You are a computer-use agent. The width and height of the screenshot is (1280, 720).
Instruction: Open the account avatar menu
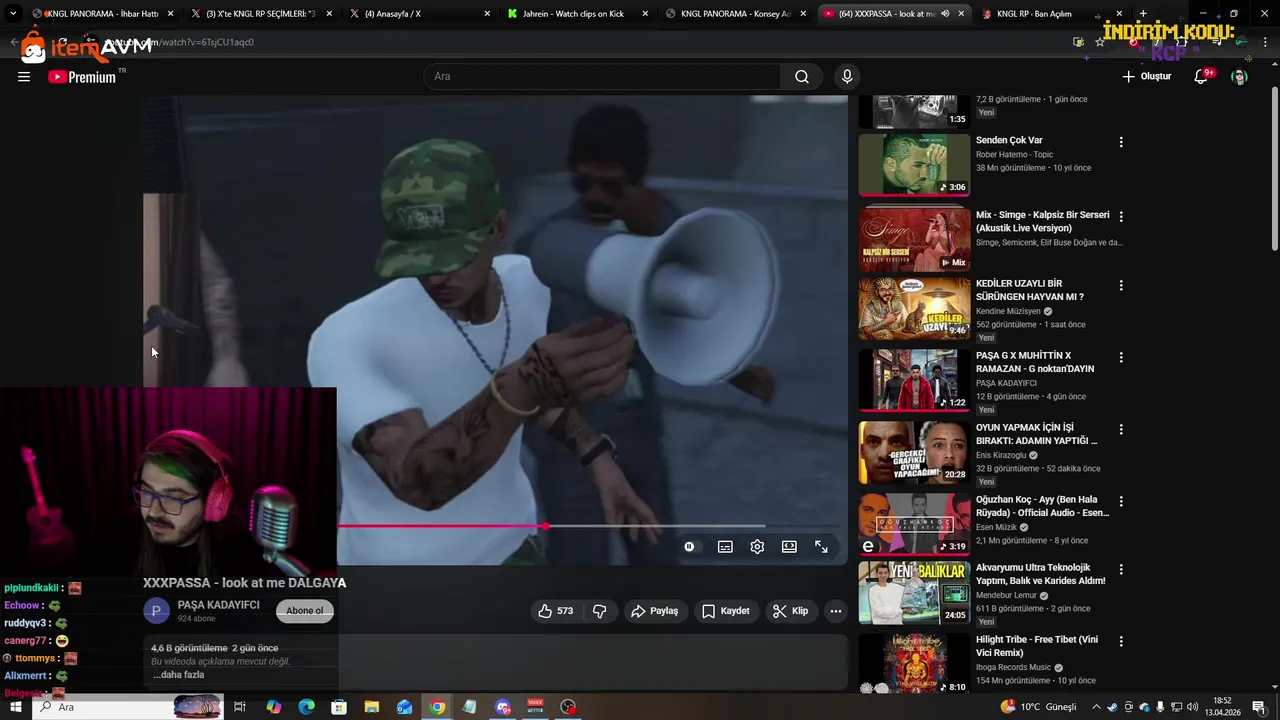pyautogui.click(x=1239, y=77)
